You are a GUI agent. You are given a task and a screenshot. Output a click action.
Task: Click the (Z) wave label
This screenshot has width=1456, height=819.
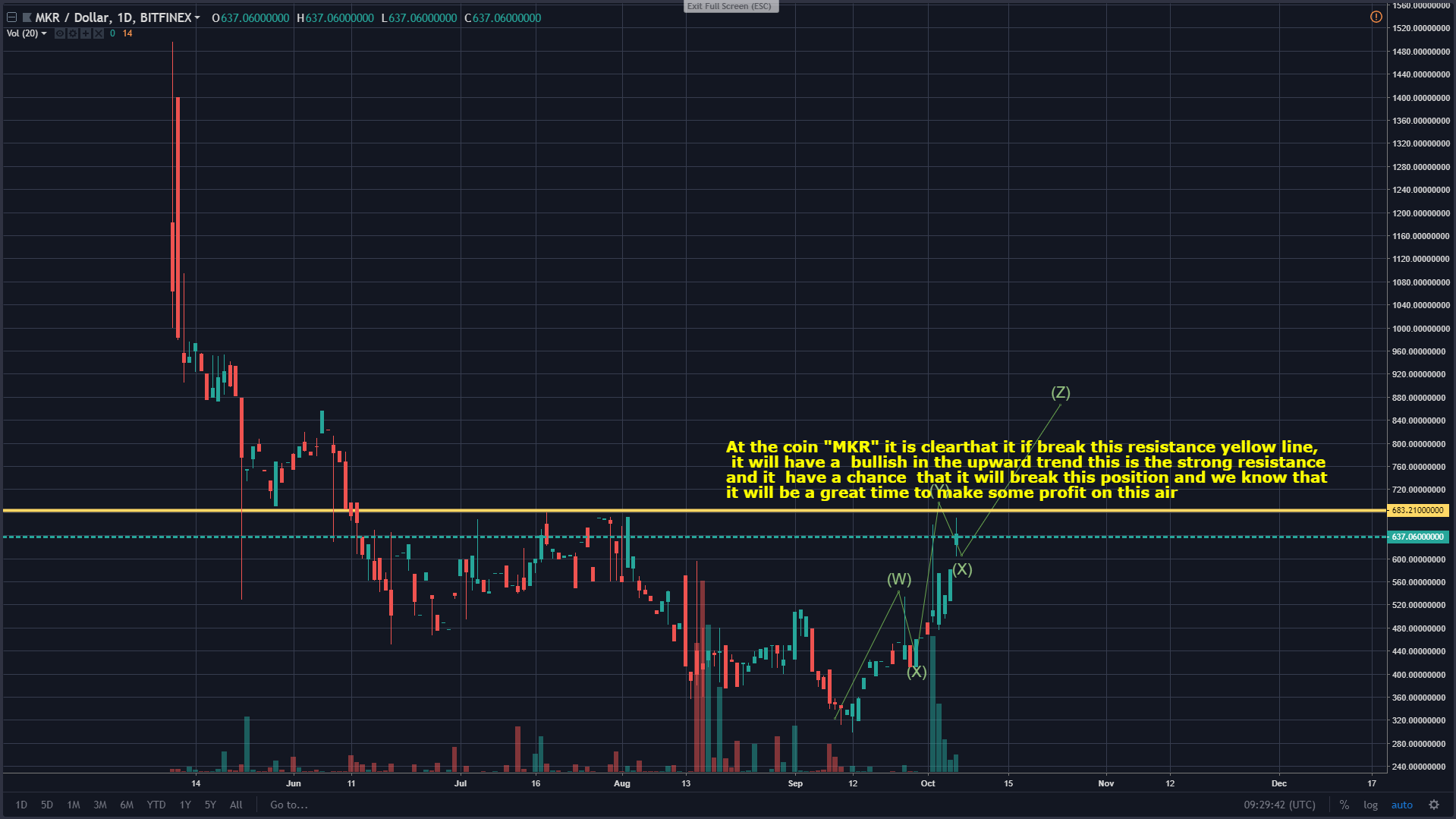[x=1060, y=392]
